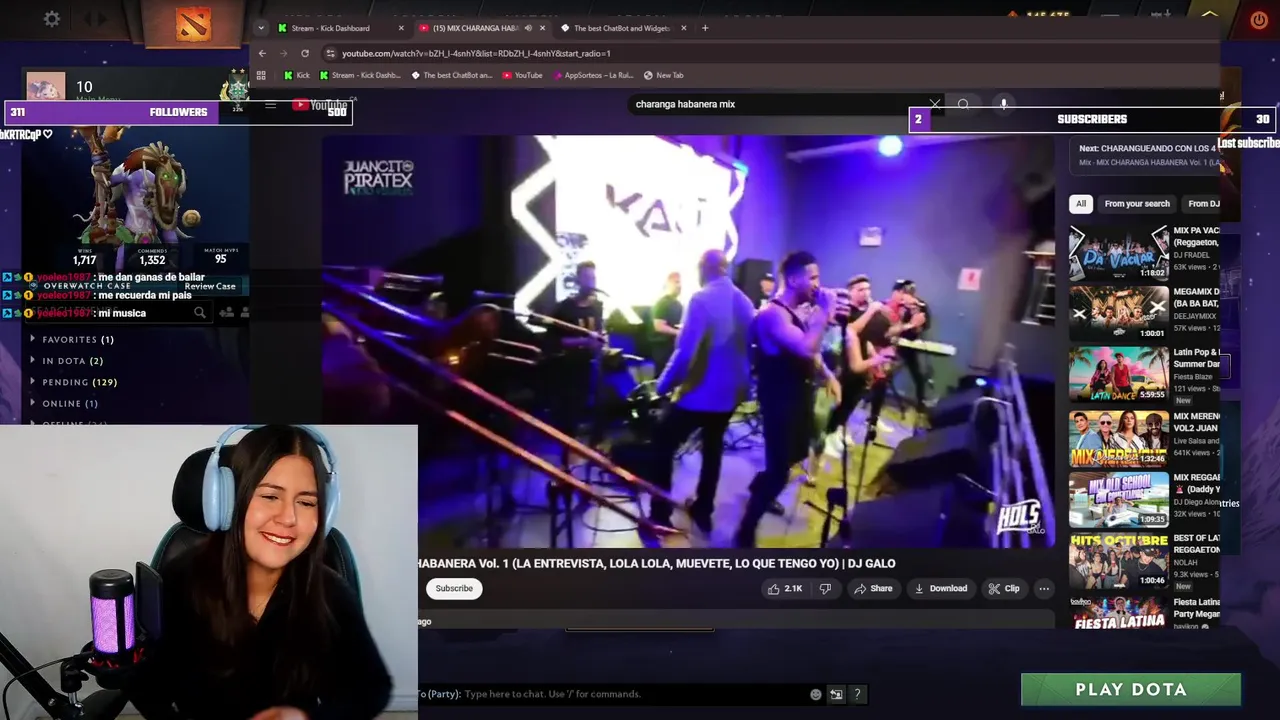Open the new tab plus button
This screenshot has height=720, width=1280.
coord(705,28)
